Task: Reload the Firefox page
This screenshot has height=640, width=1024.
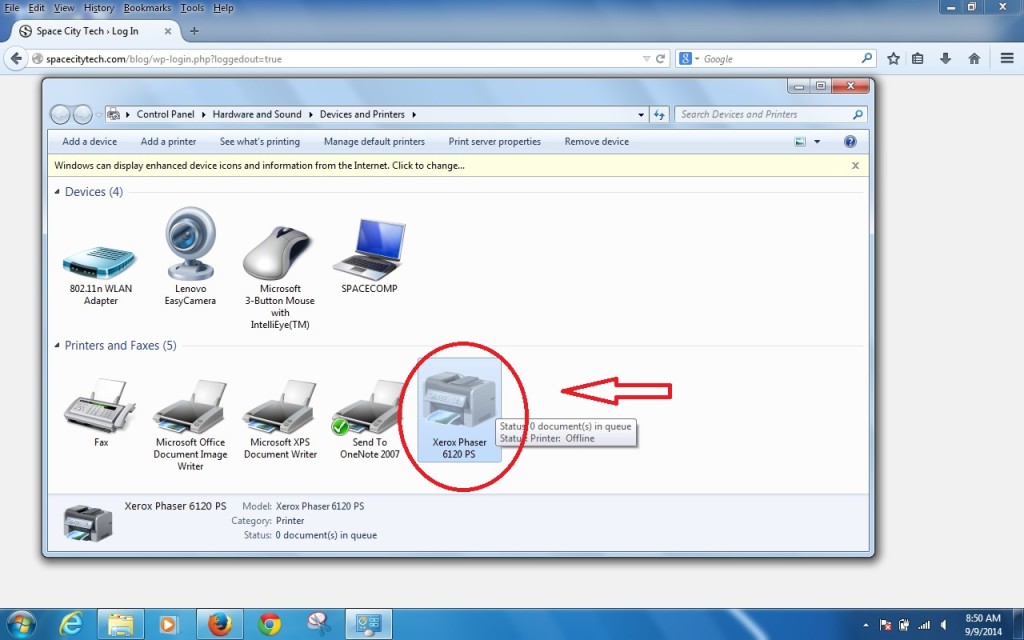Action: [660, 59]
